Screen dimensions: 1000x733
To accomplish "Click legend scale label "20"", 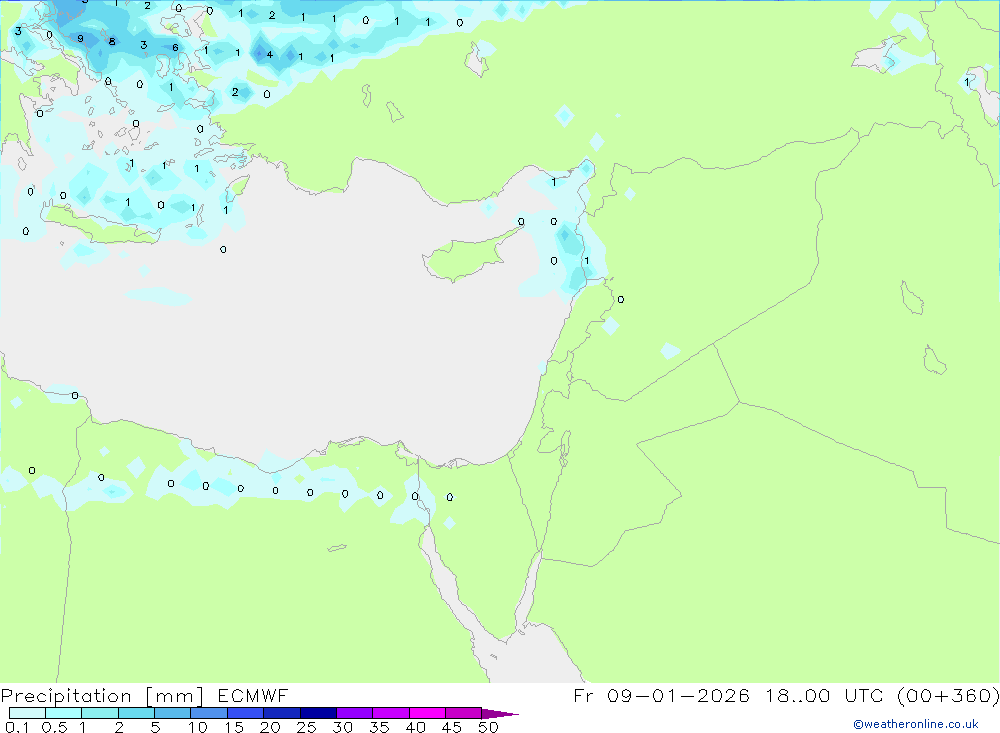I will 270,727.
